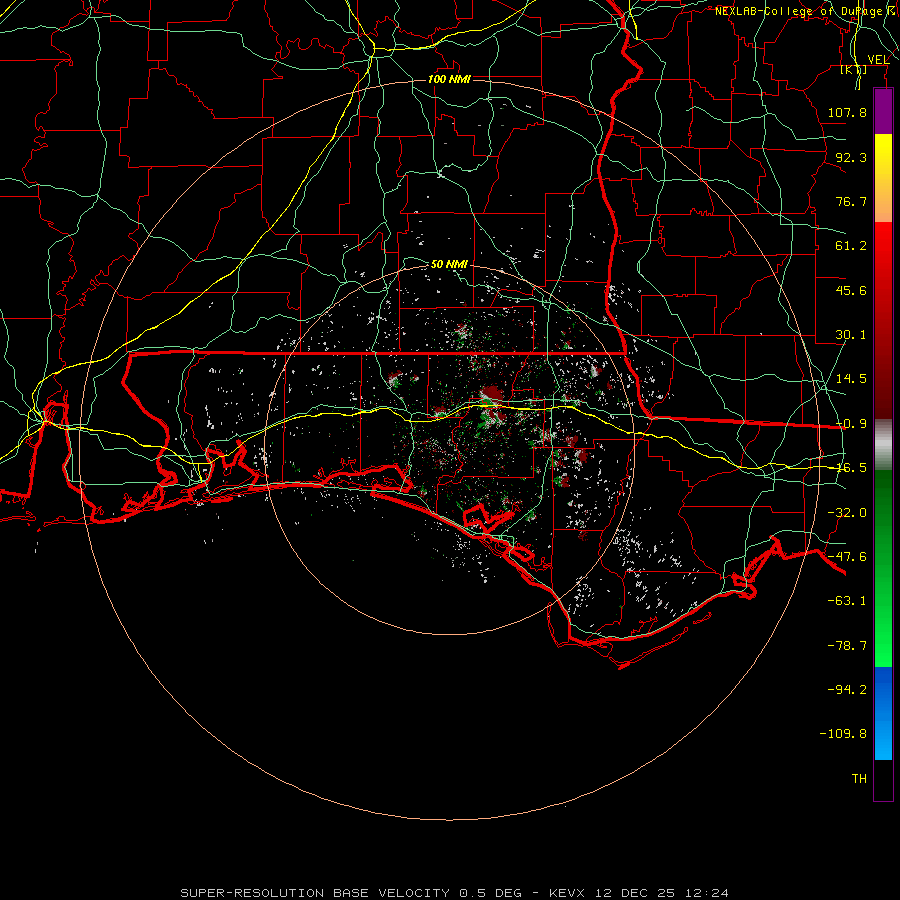
Task: Select the -0.9 velocity scale value
Action: pos(851,424)
